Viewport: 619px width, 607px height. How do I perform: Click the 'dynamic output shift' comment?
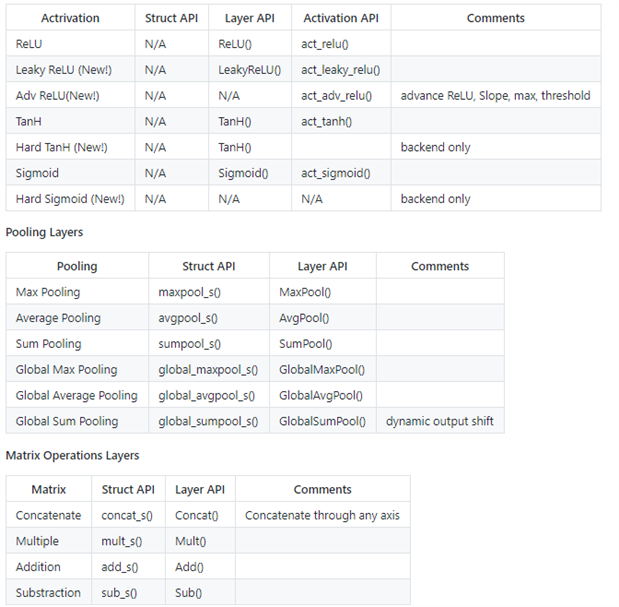point(439,421)
